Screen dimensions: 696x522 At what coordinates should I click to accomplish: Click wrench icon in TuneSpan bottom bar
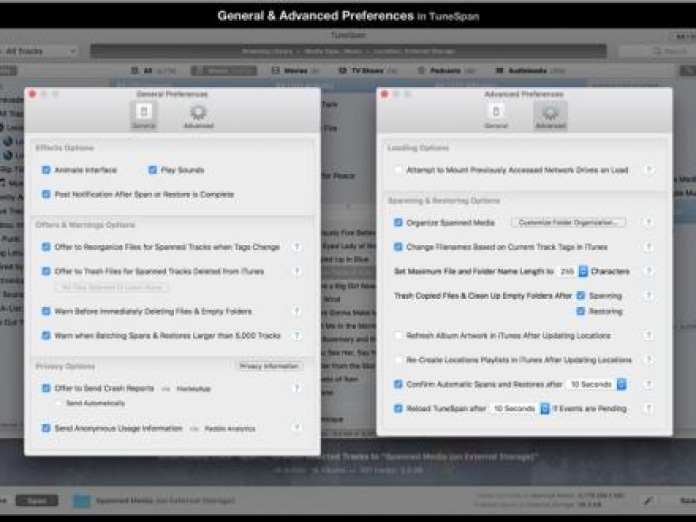click(x=649, y=501)
